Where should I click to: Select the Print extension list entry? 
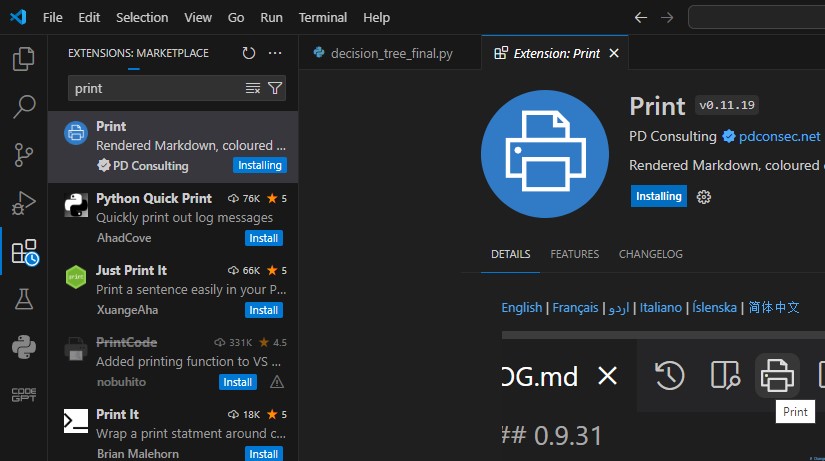(x=173, y=147)
